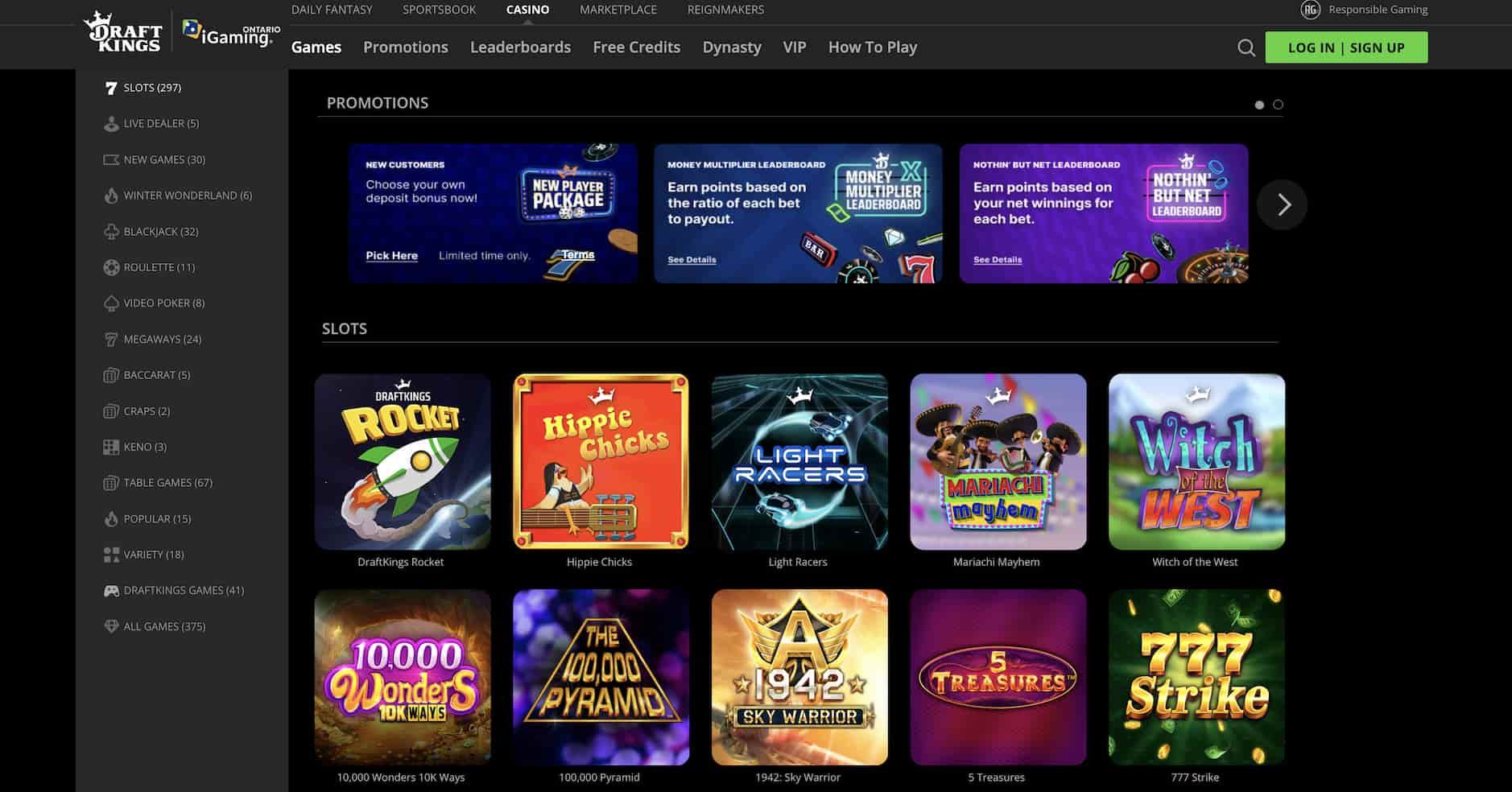Viewport: 1512px width, 792px height.
Task: Click the 'SLOTS (297)' sidebar label
Action: pos(152,88)
